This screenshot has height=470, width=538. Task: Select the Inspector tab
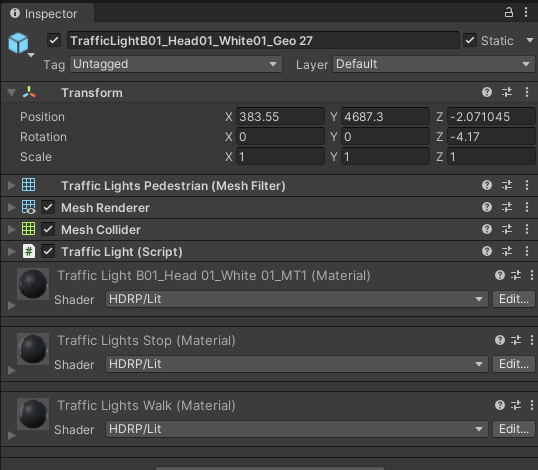click(x=47, y=14)
